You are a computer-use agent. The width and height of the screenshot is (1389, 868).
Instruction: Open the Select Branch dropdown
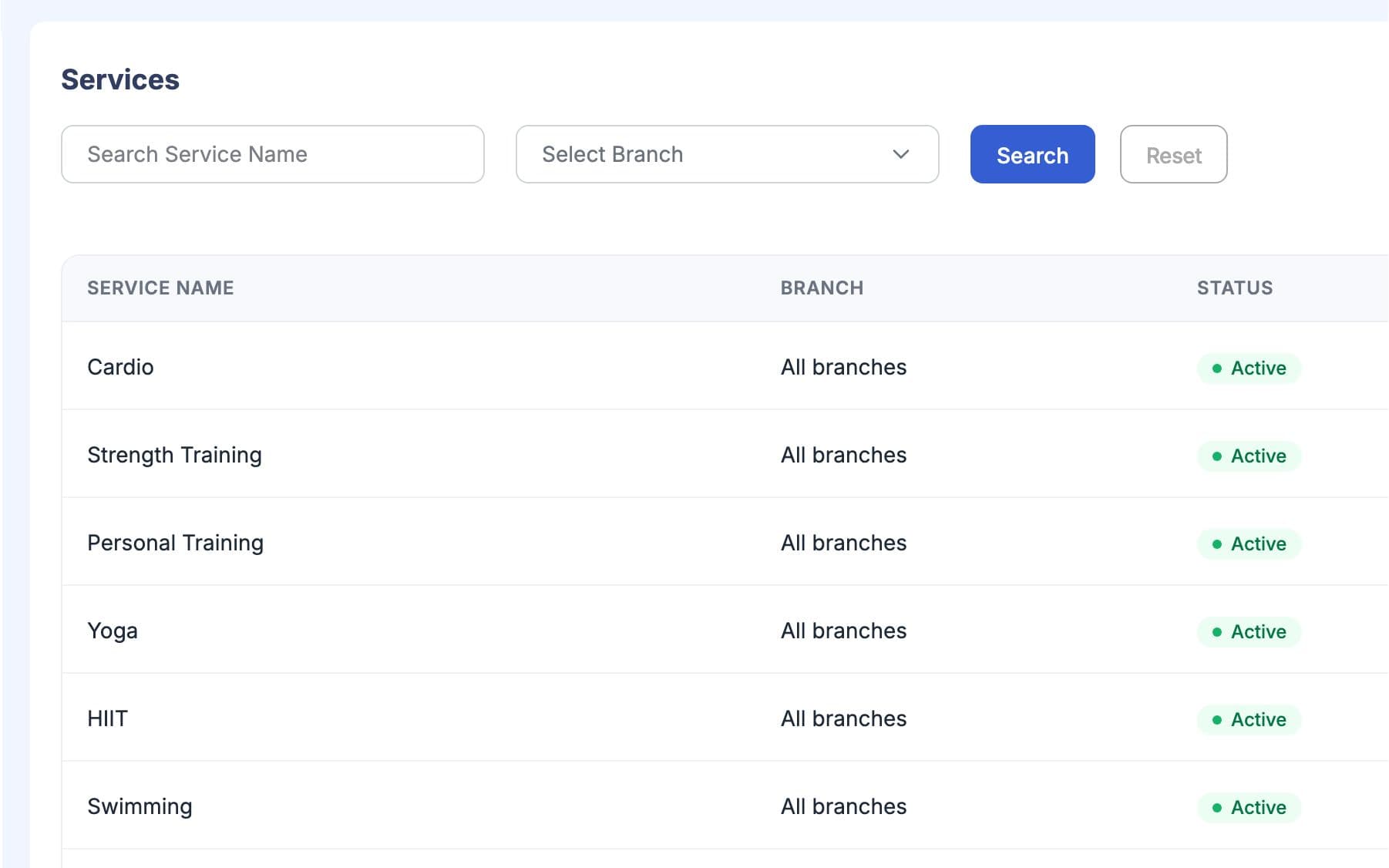coord(727,154)
